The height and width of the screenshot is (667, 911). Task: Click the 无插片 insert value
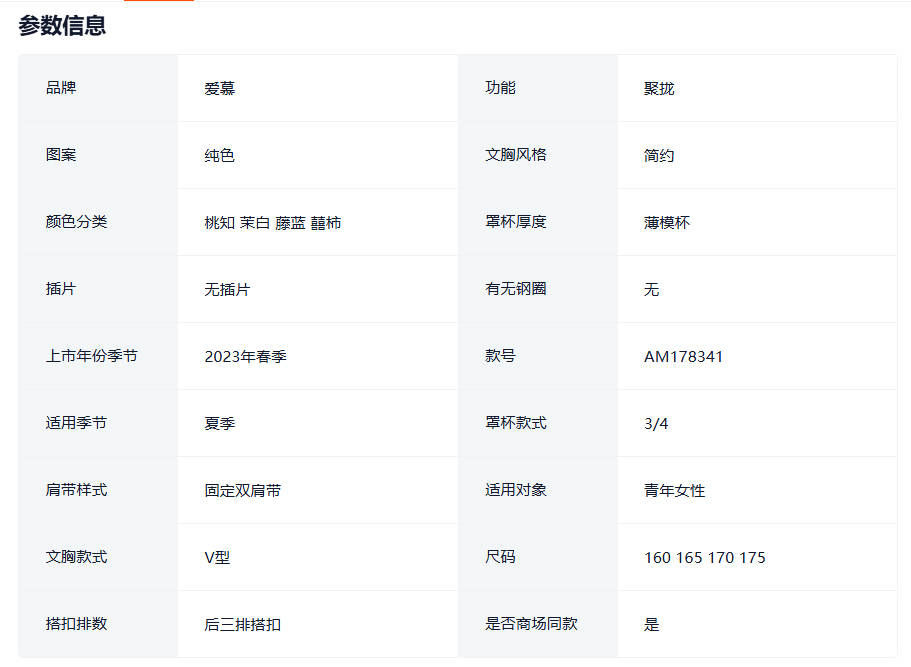(x=227, y=290)
